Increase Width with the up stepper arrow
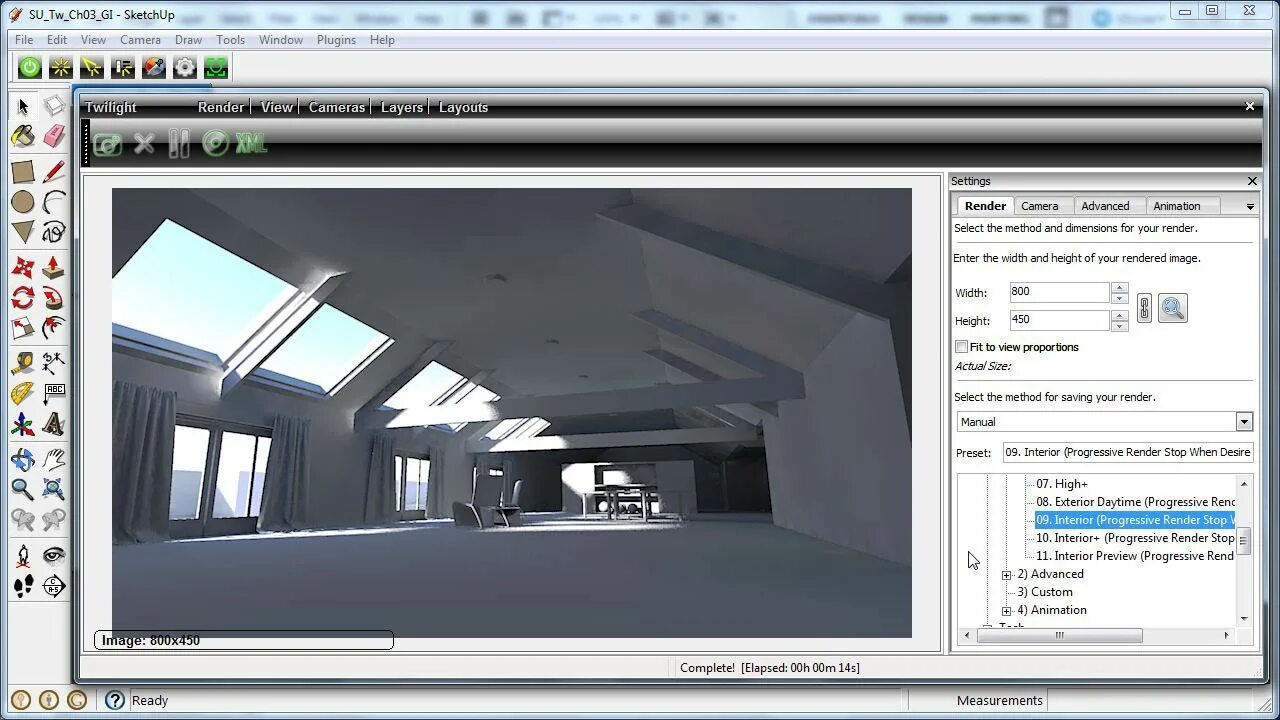The image size is (1280, 720). click(1120, 286)
